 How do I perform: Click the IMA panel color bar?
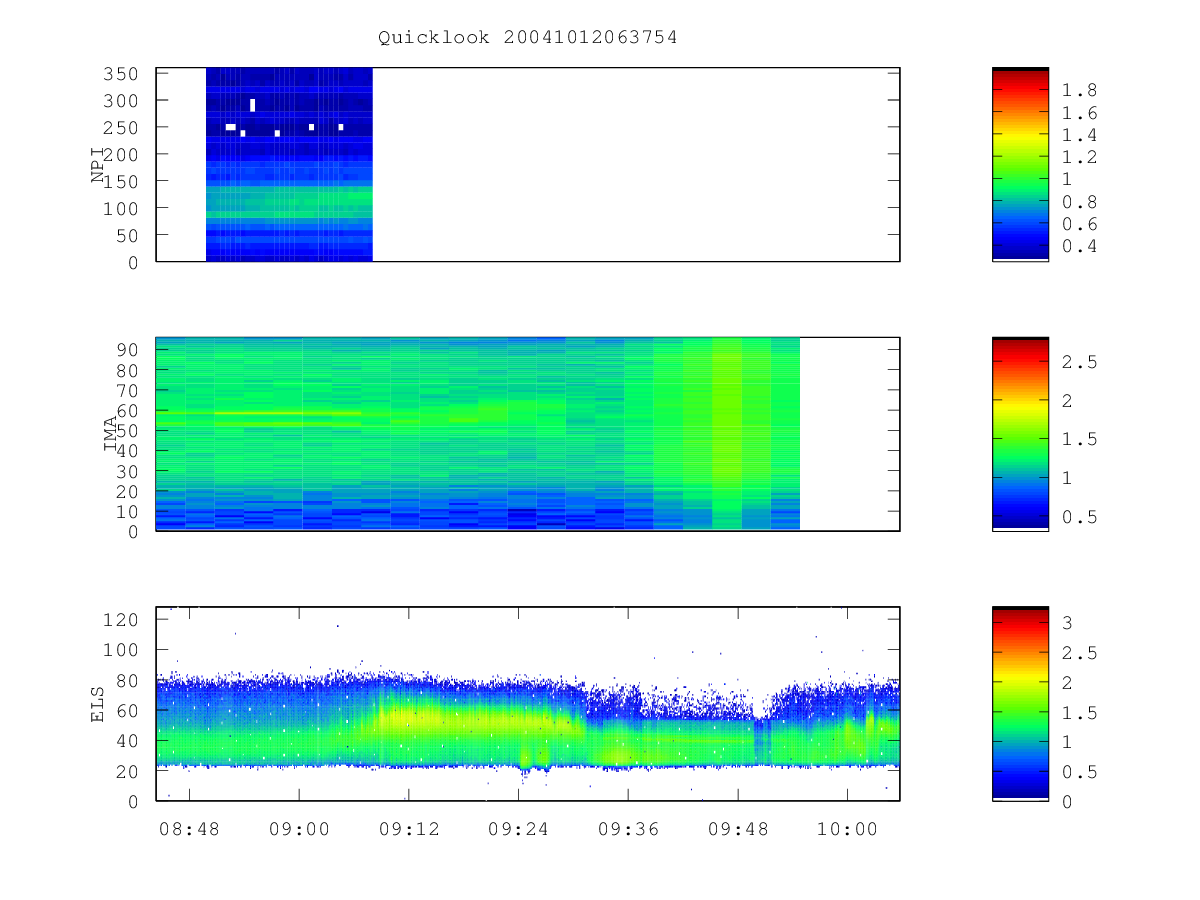(1020, 434)
